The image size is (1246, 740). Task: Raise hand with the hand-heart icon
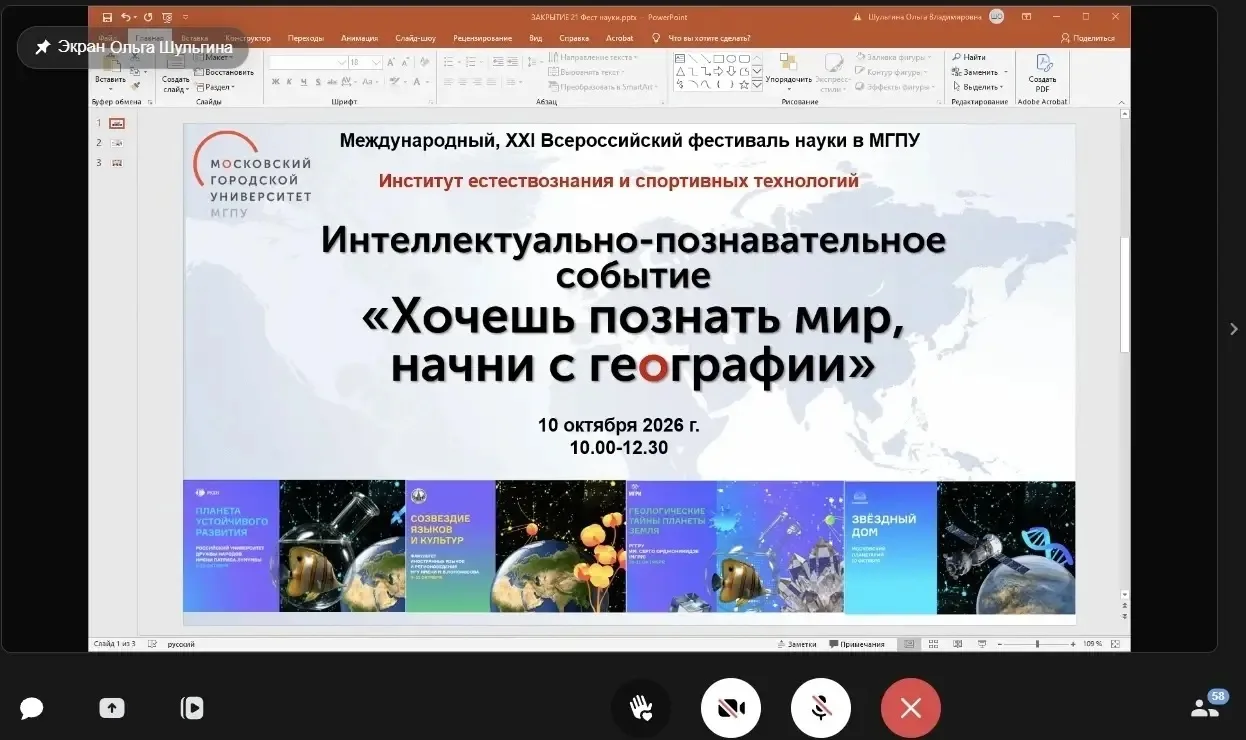(641, 708)
